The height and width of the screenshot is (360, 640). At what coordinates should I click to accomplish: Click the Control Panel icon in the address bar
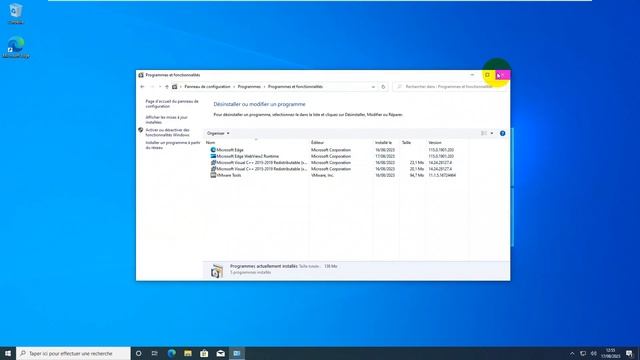[x=175, y=87]
